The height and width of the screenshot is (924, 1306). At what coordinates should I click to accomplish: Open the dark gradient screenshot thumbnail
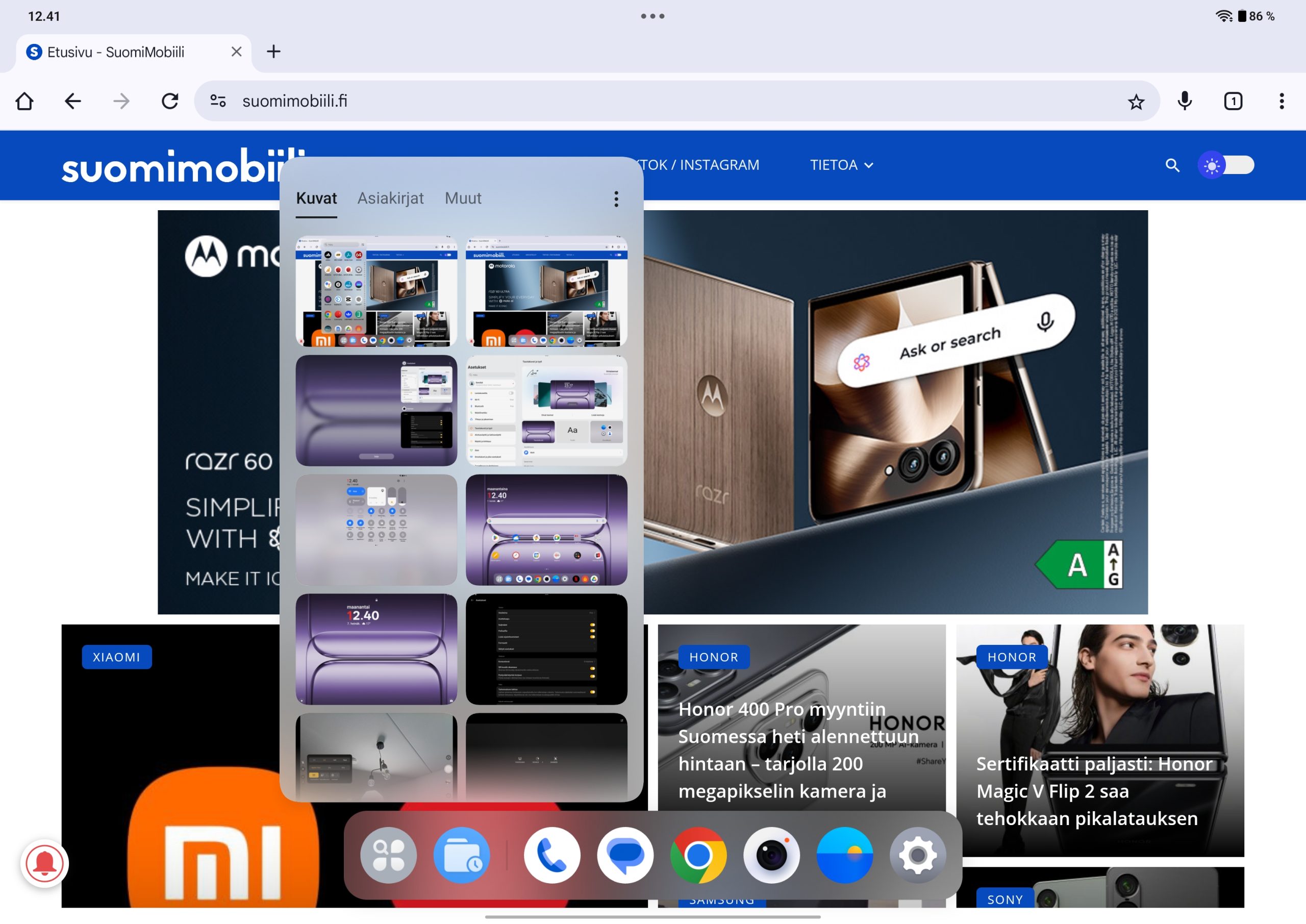click(546, 757)
